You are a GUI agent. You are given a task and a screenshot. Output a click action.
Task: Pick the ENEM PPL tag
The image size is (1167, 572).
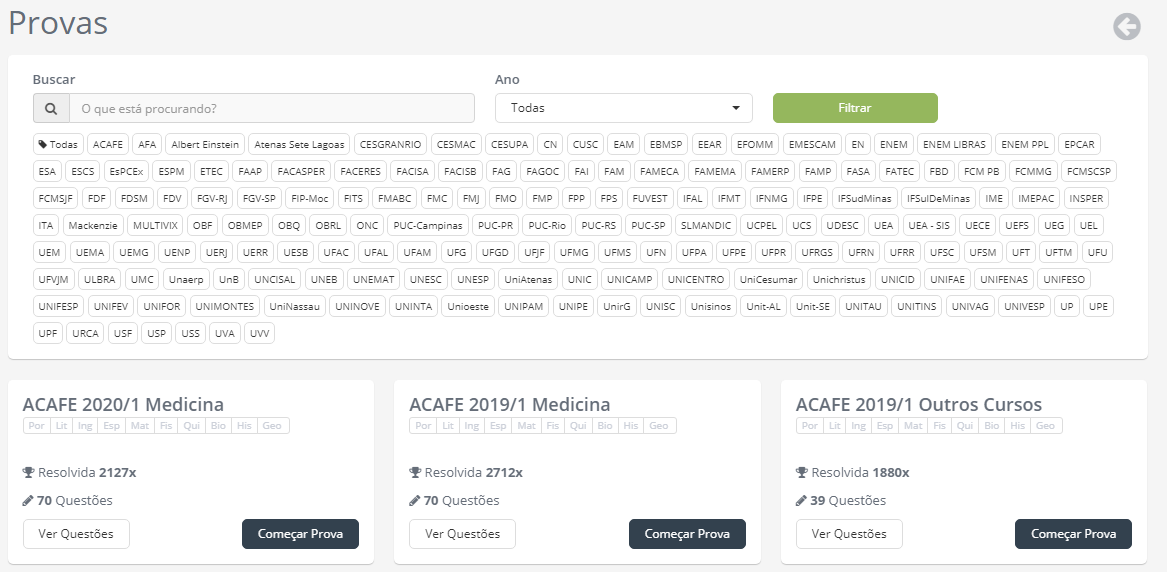(1025, 144)
